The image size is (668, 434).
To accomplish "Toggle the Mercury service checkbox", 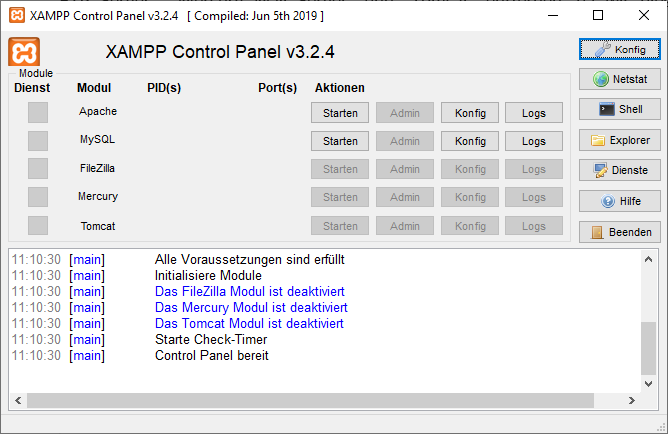I will click(38, 197).
